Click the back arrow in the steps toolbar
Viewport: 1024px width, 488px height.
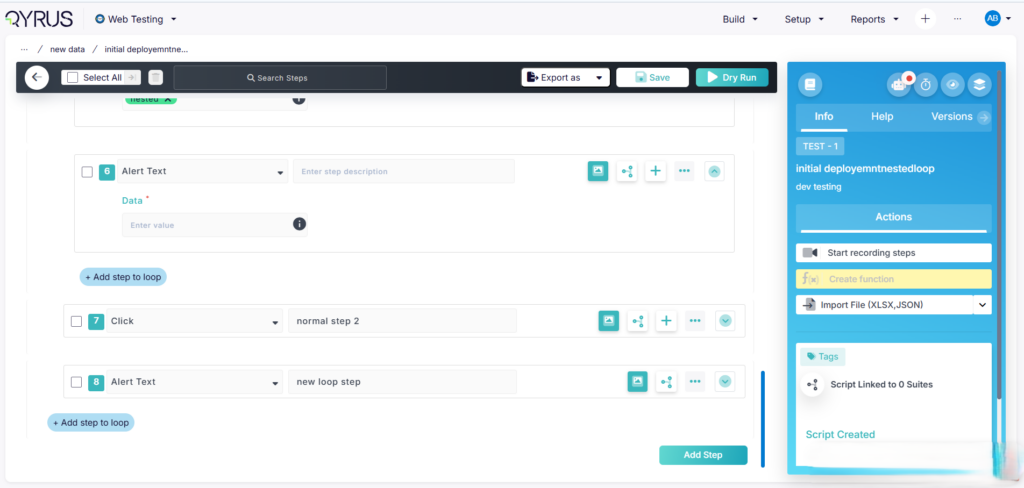tap(37, 77)
